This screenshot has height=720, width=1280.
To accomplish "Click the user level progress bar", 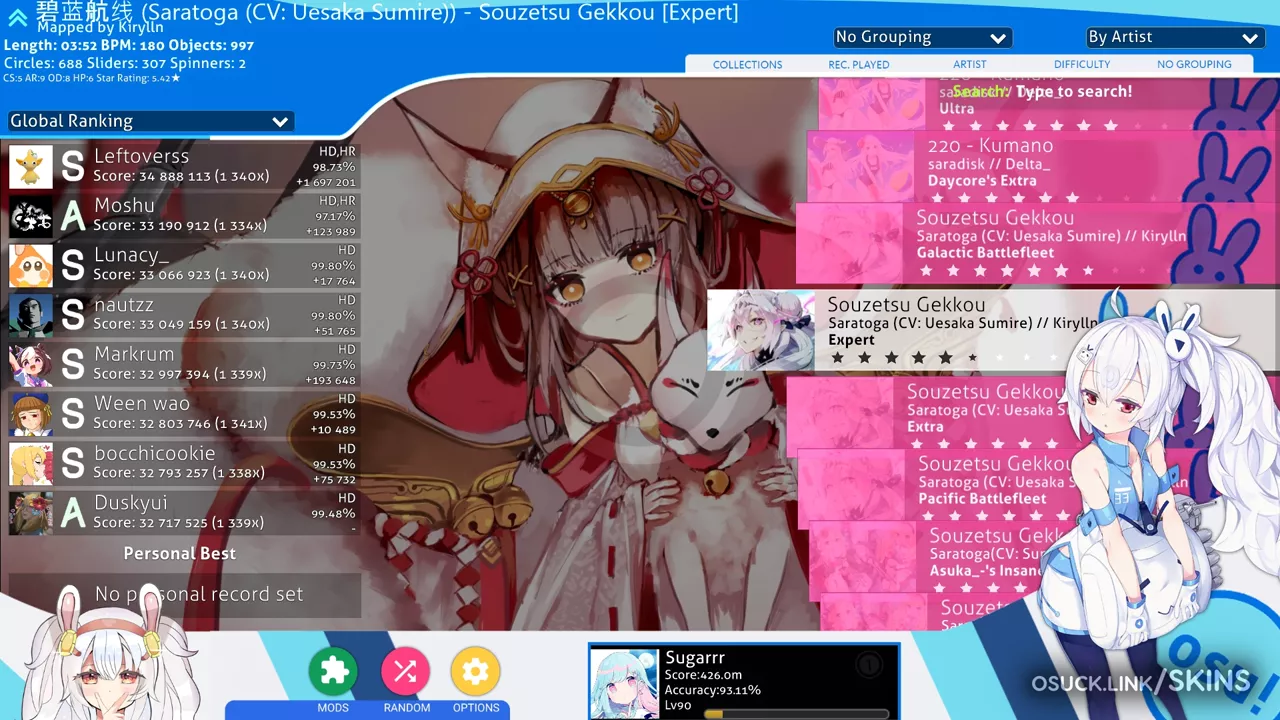I will (796, 714).
